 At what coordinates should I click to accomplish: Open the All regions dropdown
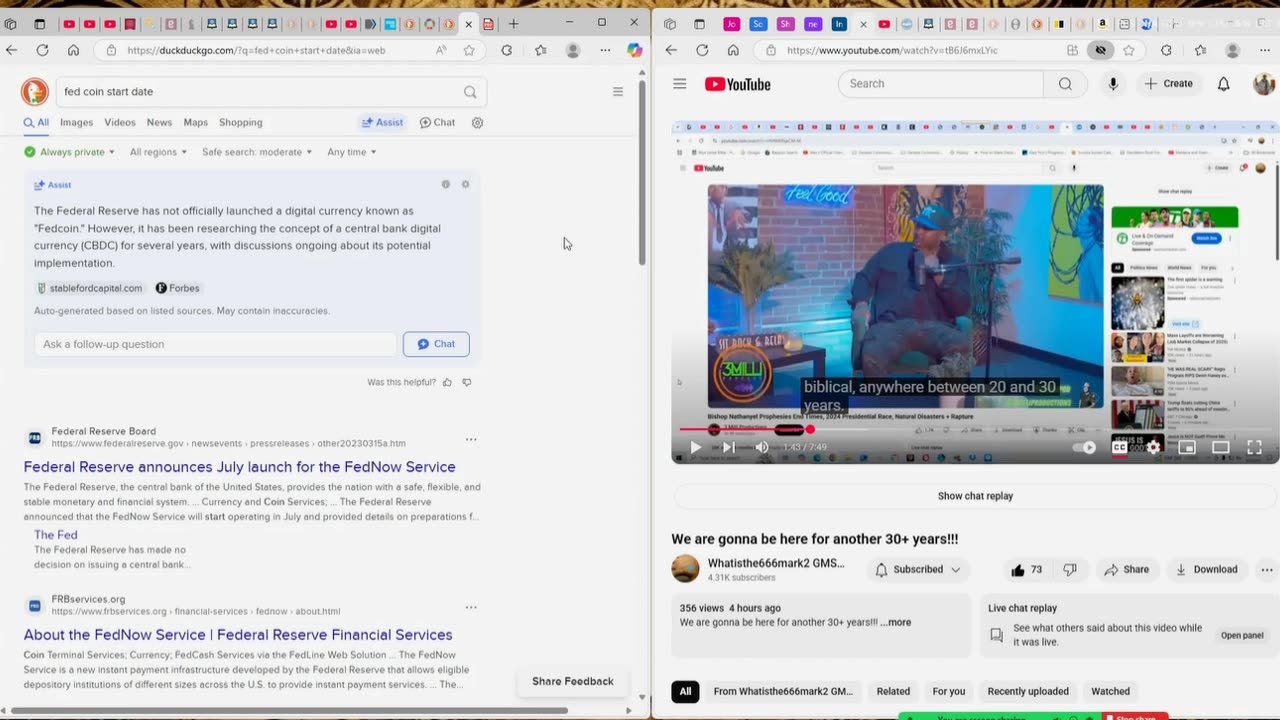[159, 152]
